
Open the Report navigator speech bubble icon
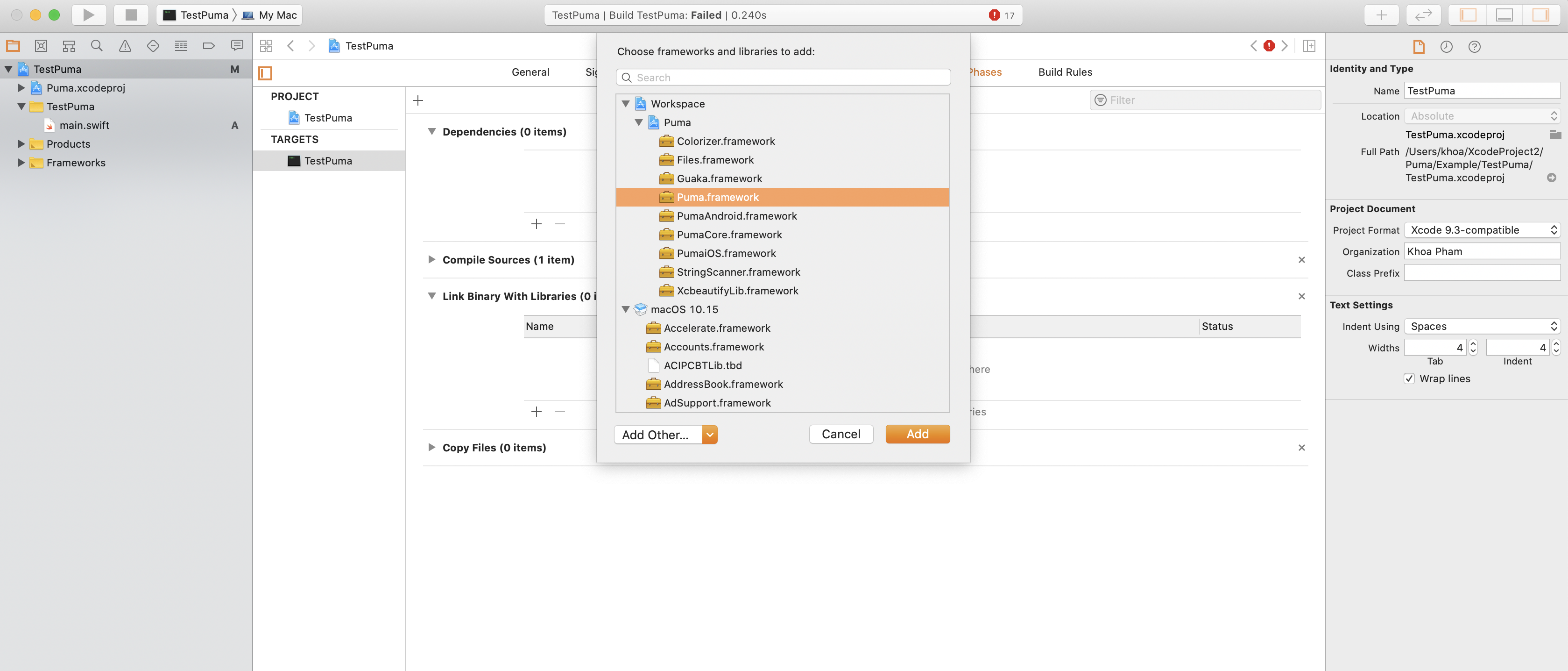[237, 46]
